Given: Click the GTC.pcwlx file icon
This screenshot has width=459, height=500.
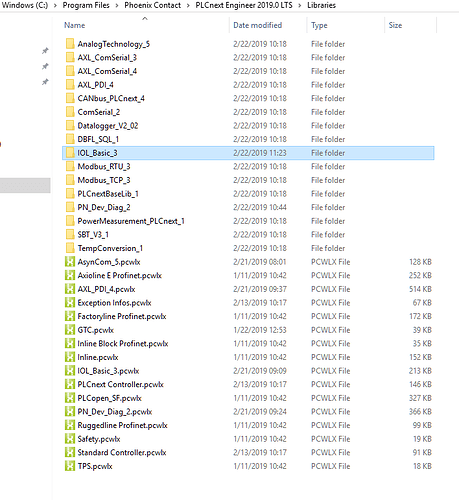Looking at the screenshot, I should tap(70, 330).
